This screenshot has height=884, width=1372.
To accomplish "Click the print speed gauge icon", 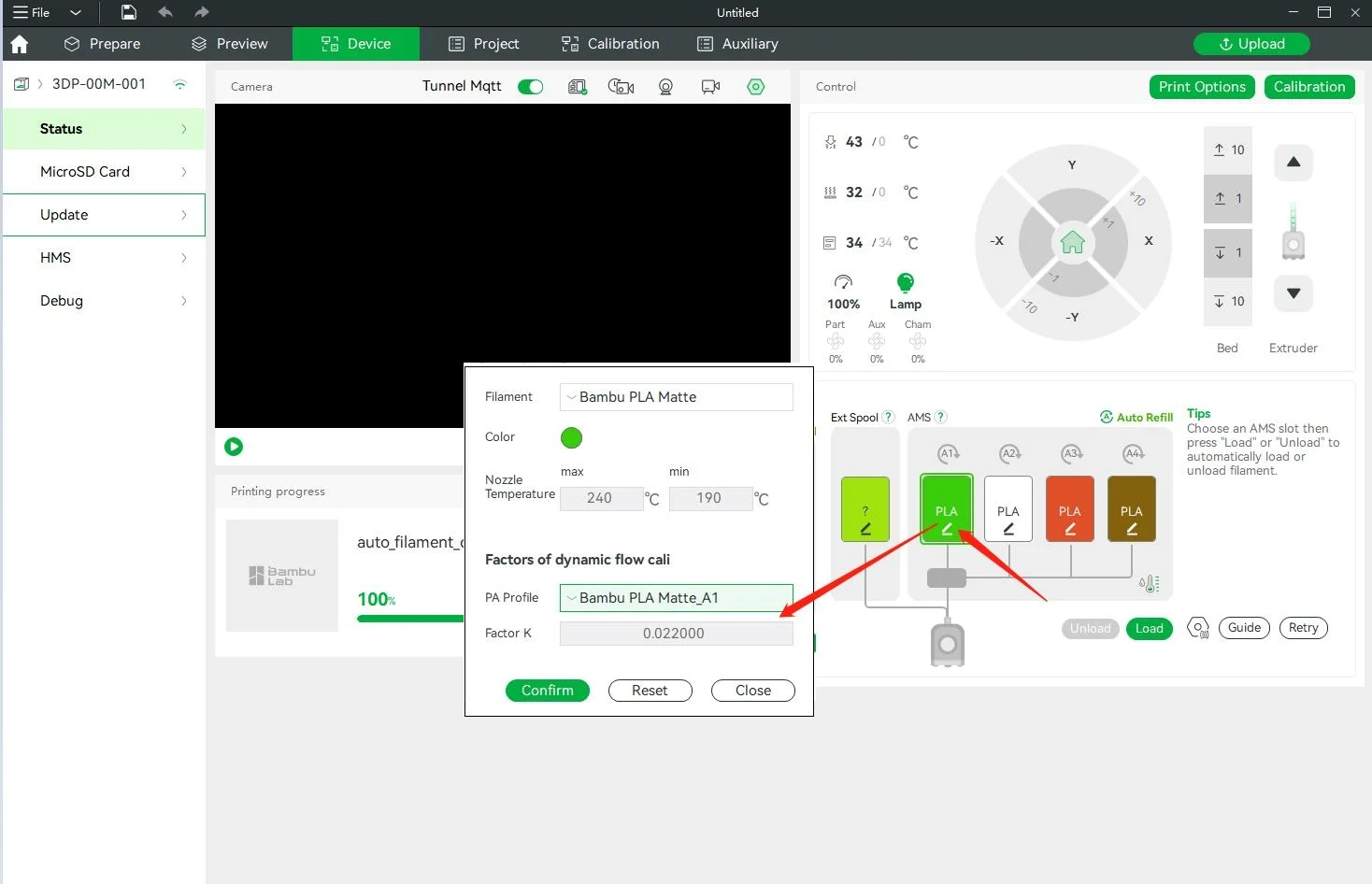I will tap(843, 282).
